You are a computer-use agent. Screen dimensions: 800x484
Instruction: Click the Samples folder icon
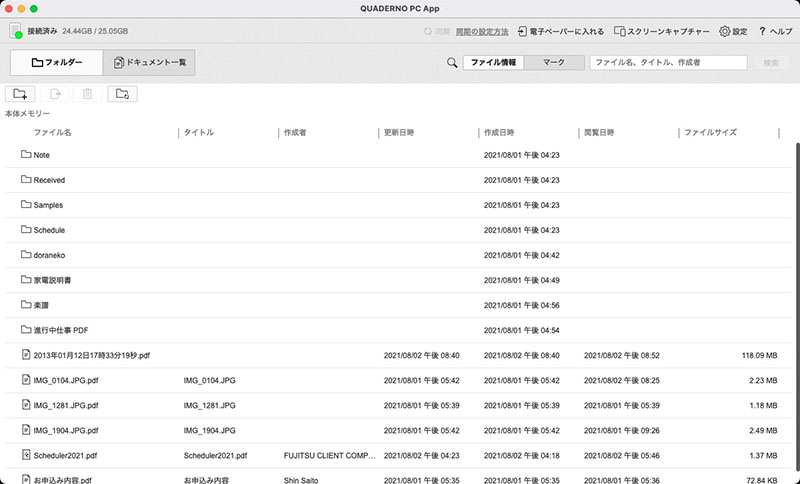tap(26, 204)
